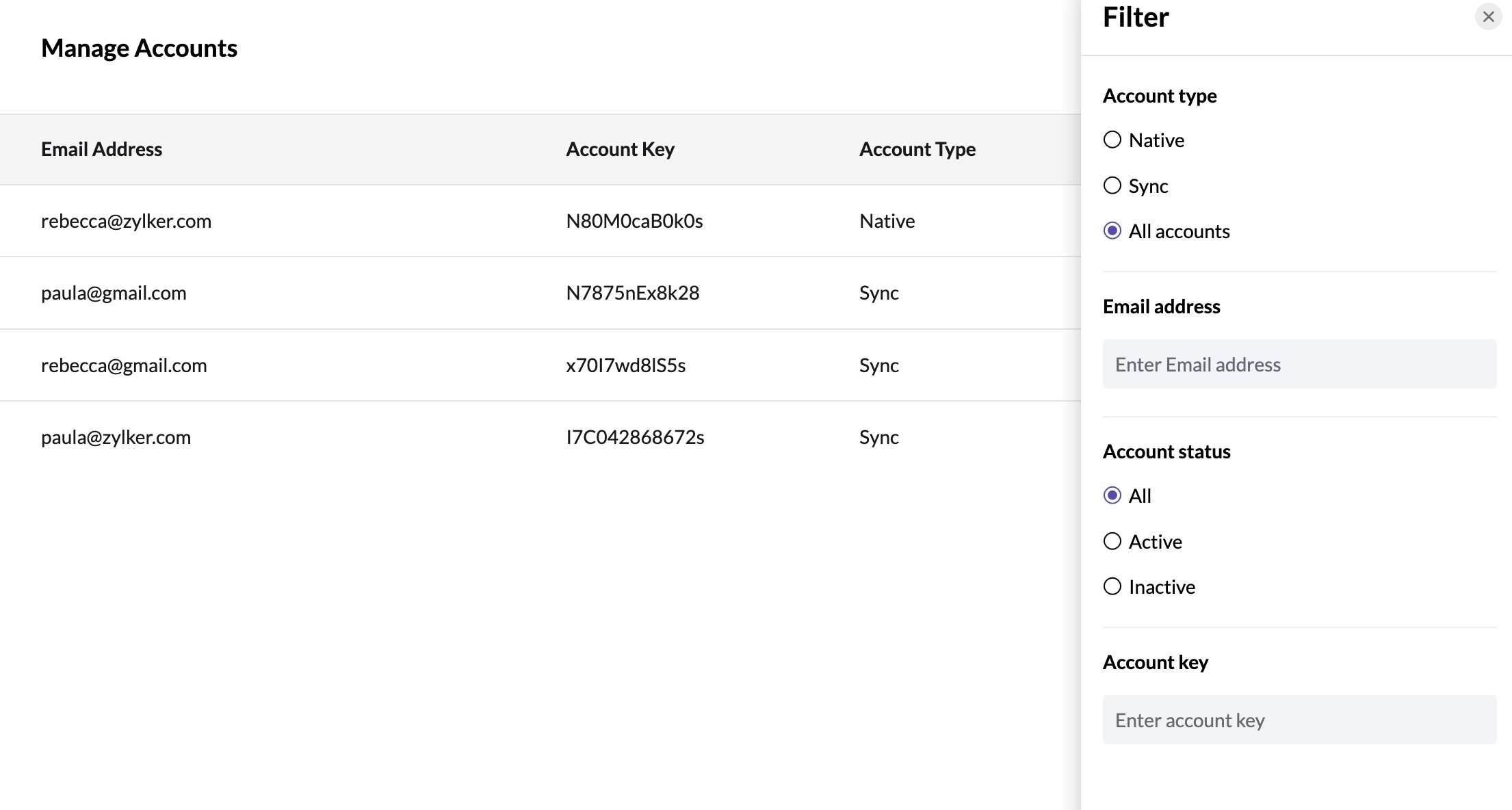Click the Email Address column header

pos(101,149)
